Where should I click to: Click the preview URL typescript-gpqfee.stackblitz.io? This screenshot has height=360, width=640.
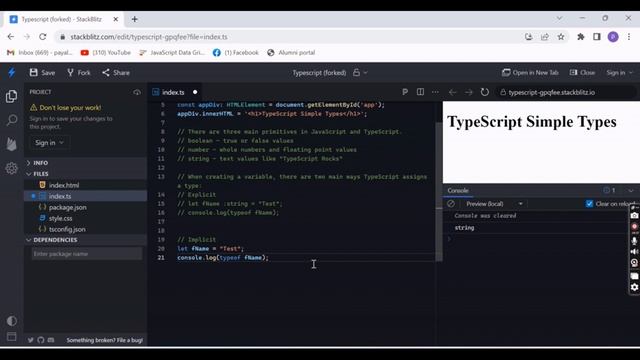551,92
